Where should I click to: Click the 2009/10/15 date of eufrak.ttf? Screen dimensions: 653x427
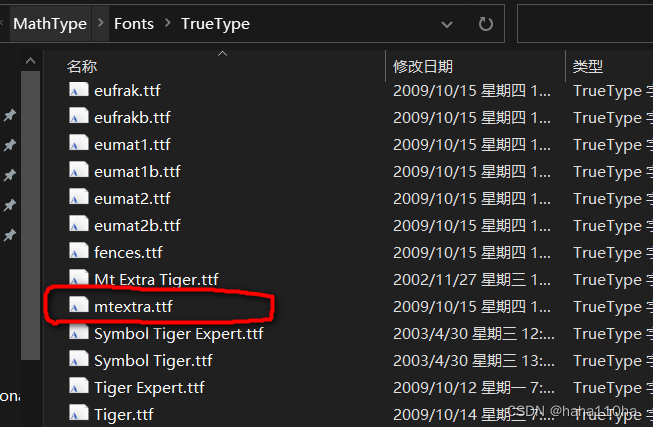pyautogui.click(x=471, y=90)
